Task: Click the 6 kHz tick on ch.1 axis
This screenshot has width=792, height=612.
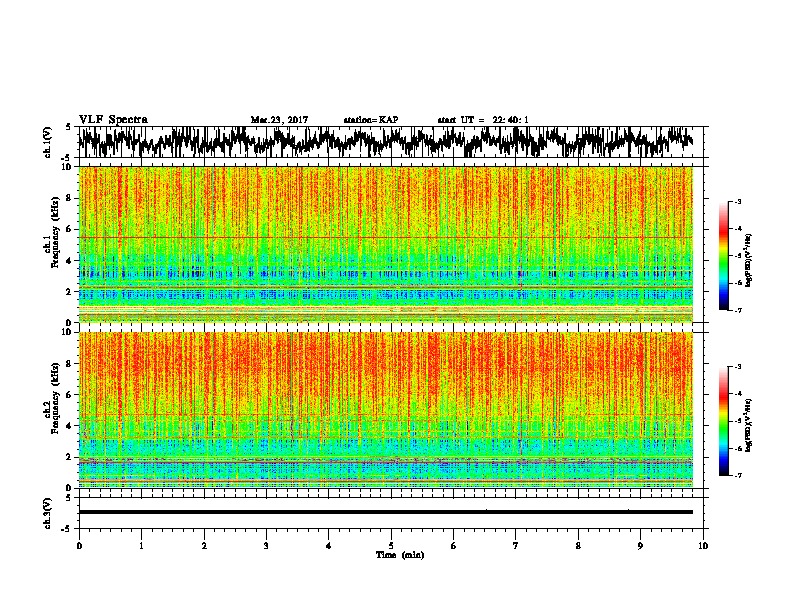Action: click(70, 229)
